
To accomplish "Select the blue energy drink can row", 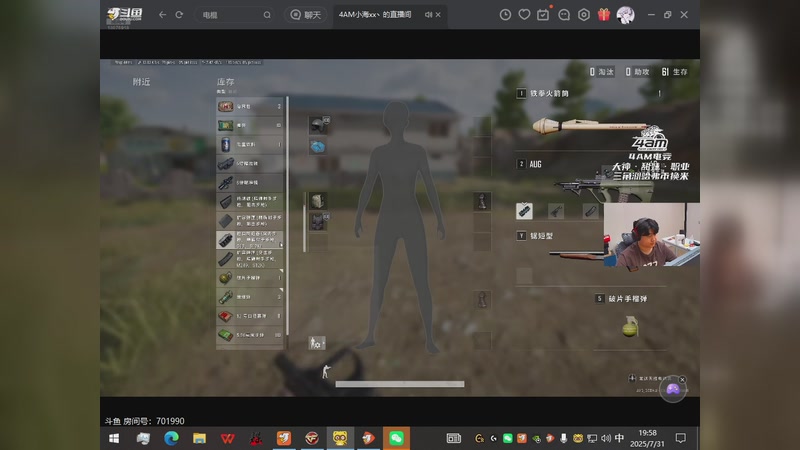I will point(249,144).
